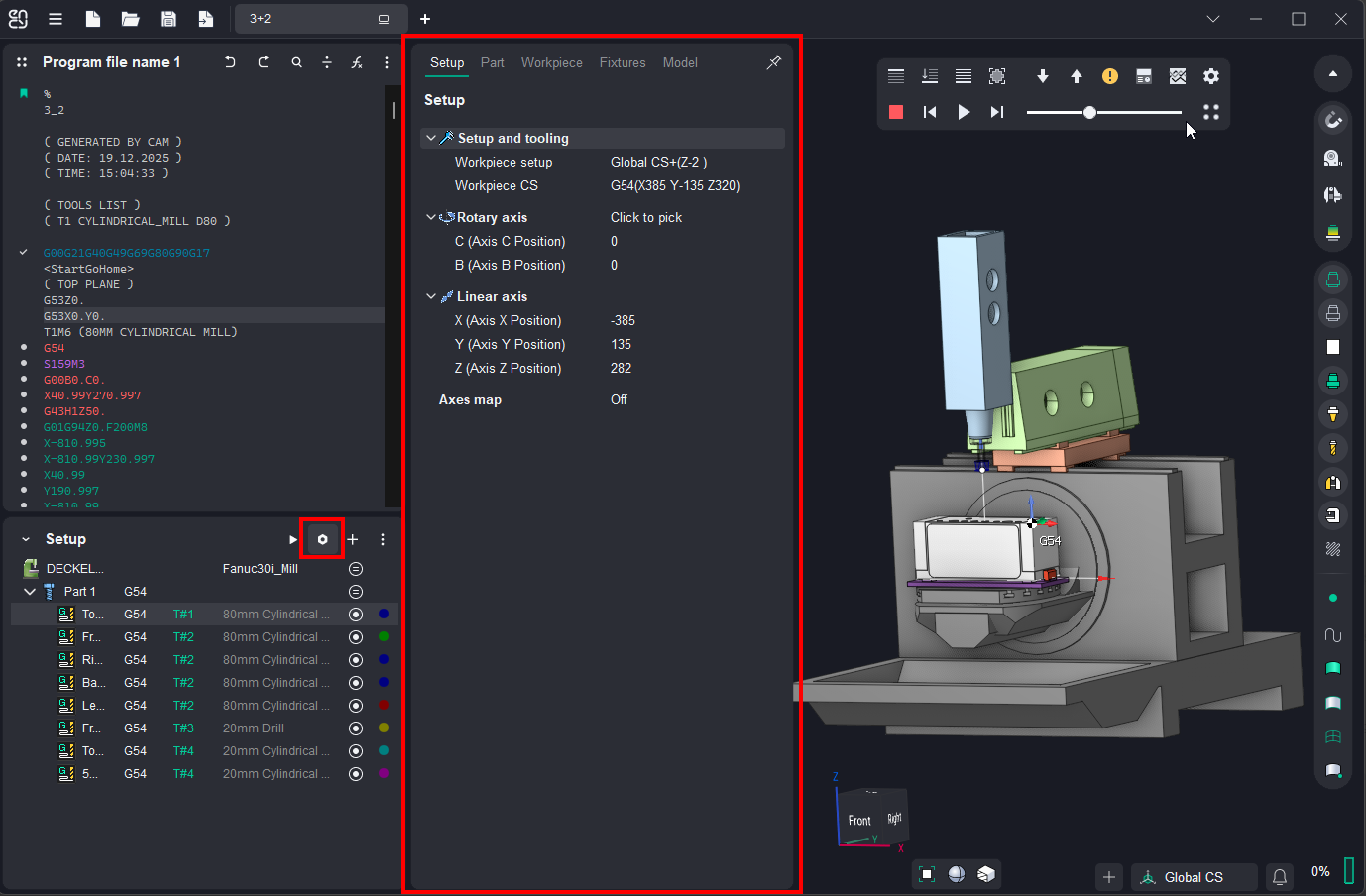
Task: Click the undo arrow in the program panel
Action: coord(230,62)
